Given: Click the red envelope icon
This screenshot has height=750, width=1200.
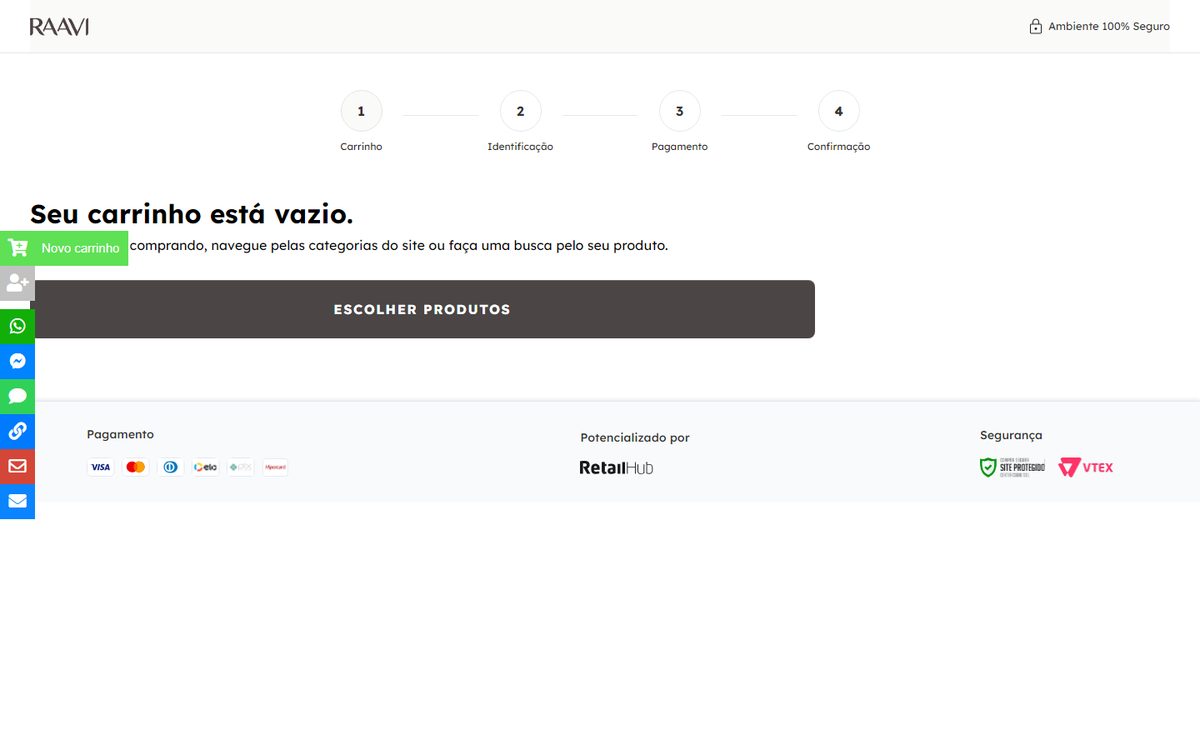Looking at the screenshot, I should coord(17,466).
